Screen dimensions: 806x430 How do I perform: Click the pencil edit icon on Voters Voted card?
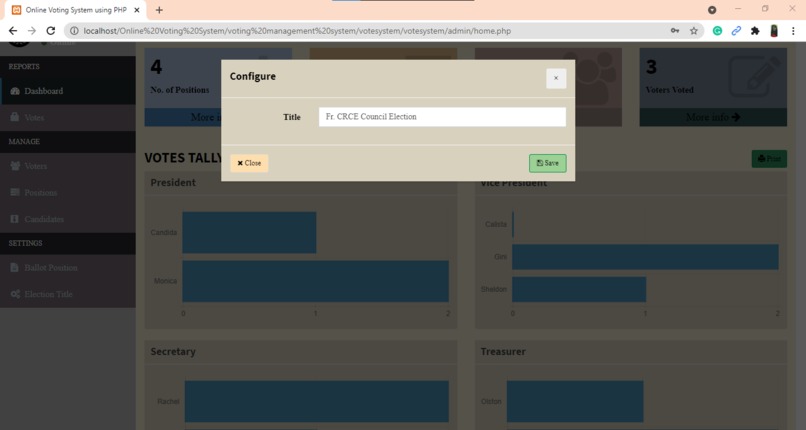[755, 76]
